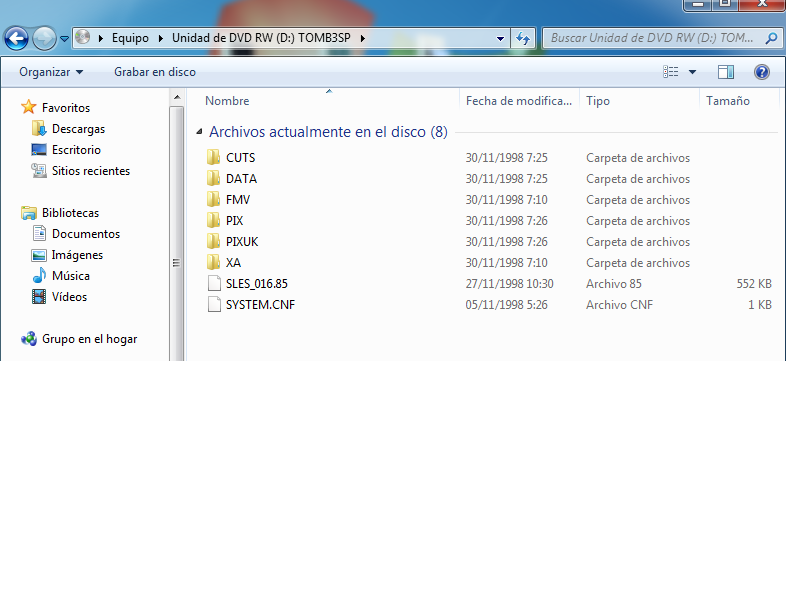Open Favoritos in the navigation pane
Image resolution: width=786 pixels, height=614 pixels.
(66, 108)
